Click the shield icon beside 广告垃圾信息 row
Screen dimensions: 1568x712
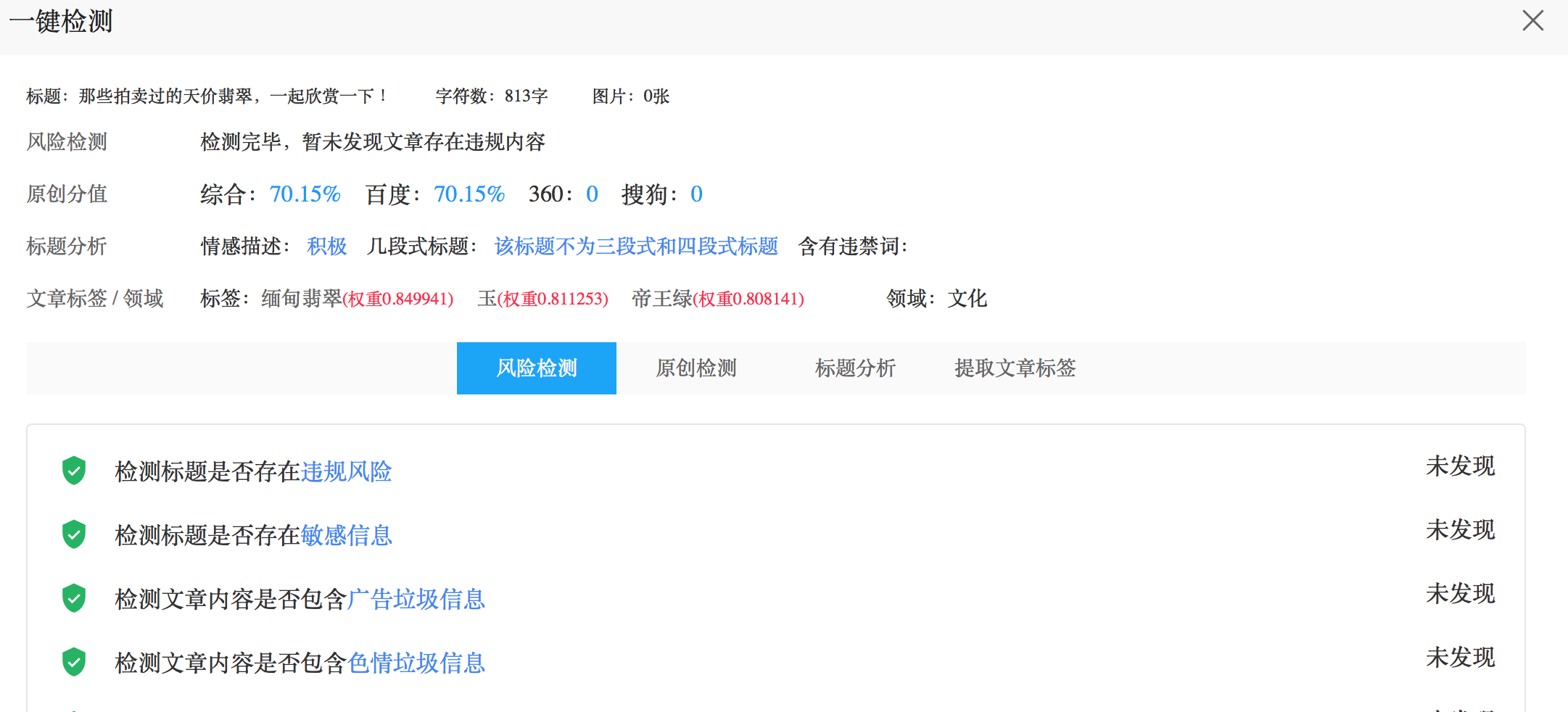coord(73,597)
